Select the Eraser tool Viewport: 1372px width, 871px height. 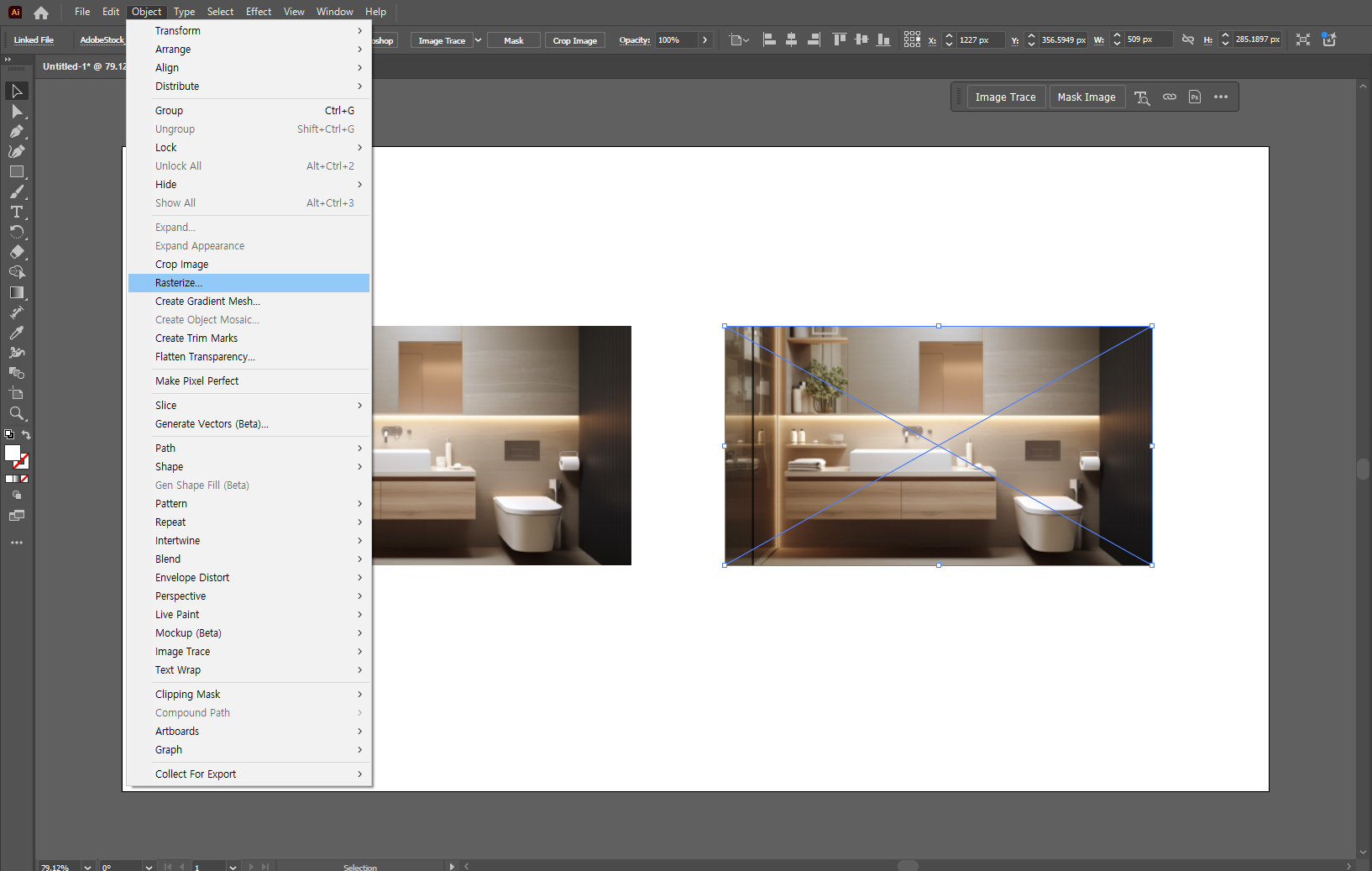click(17, 252)
